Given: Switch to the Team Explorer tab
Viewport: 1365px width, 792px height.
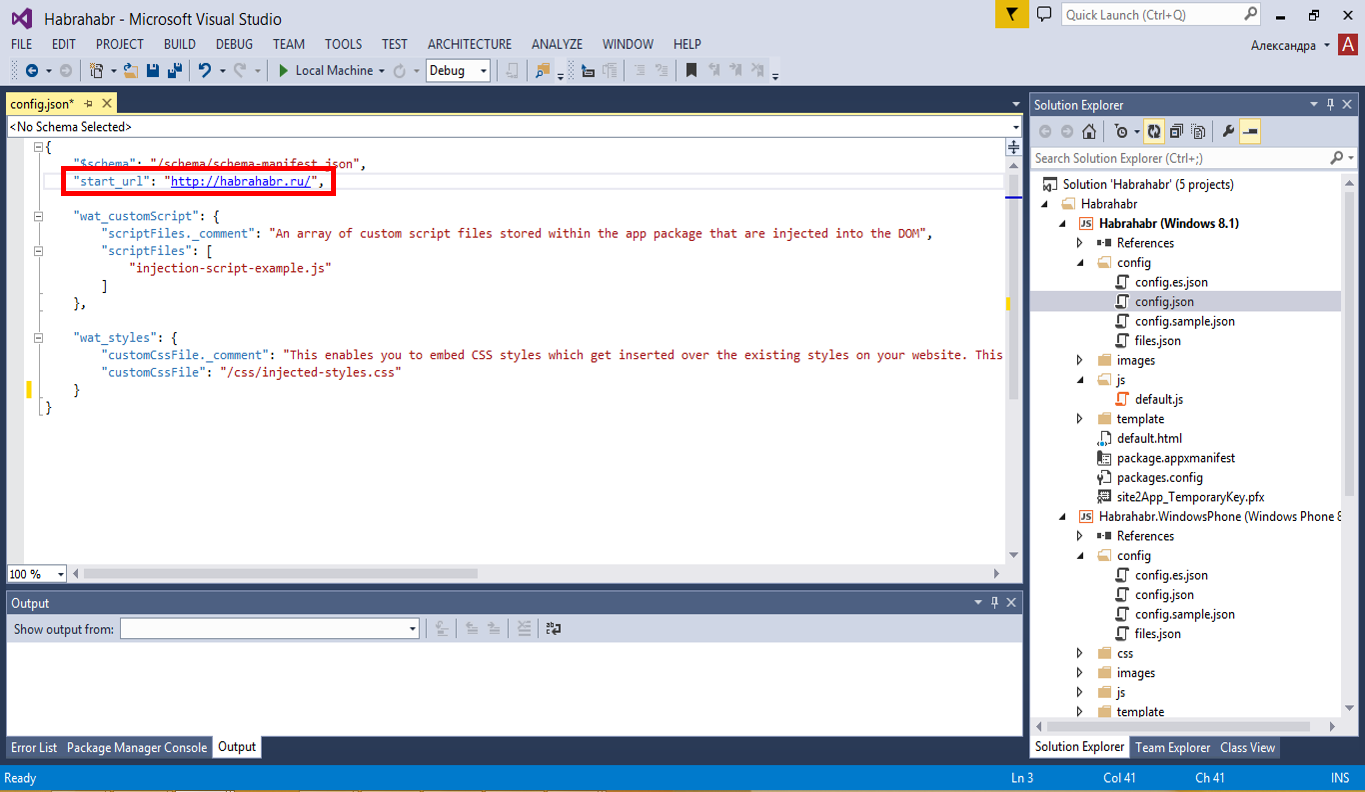Looking at the screenshot, I should 1173,748.
